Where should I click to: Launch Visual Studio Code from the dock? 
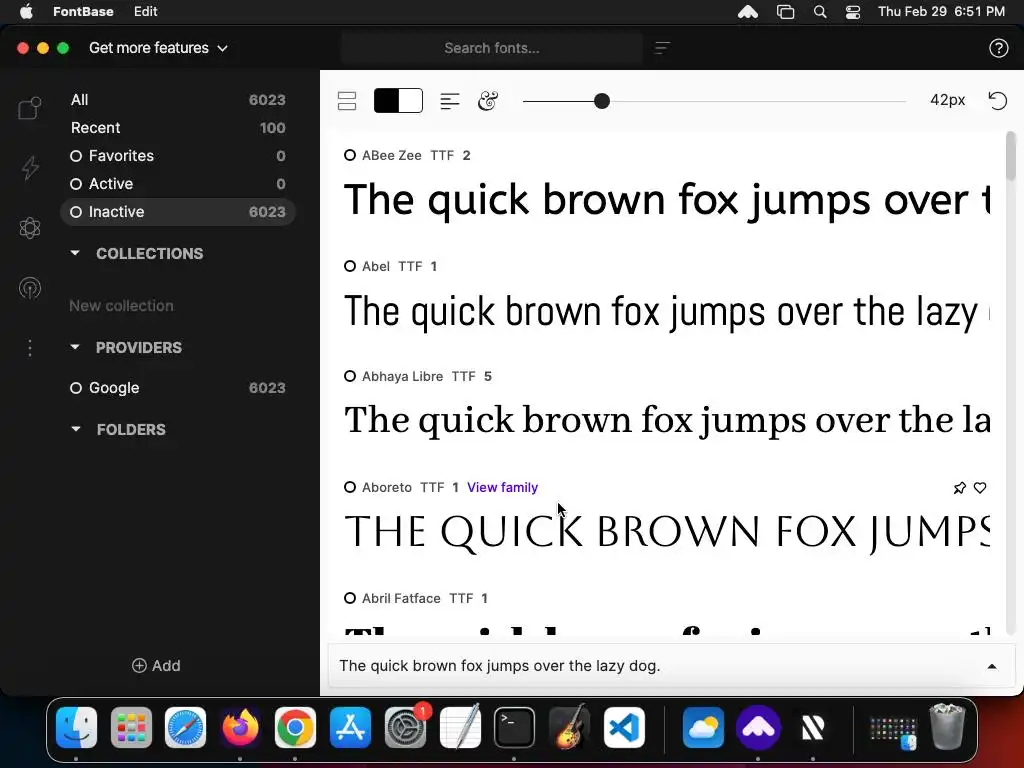[x=624, y=728]
